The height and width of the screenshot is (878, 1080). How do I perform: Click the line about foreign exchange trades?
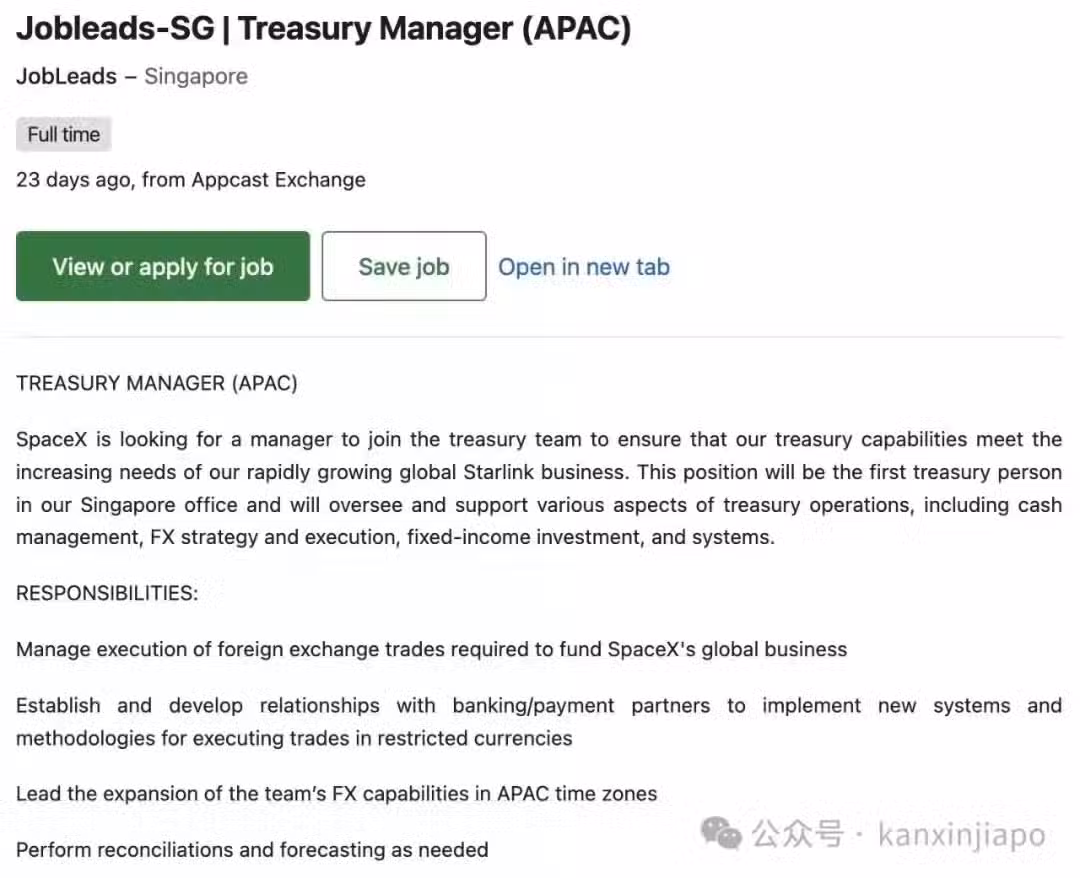(x=431, y=649)
